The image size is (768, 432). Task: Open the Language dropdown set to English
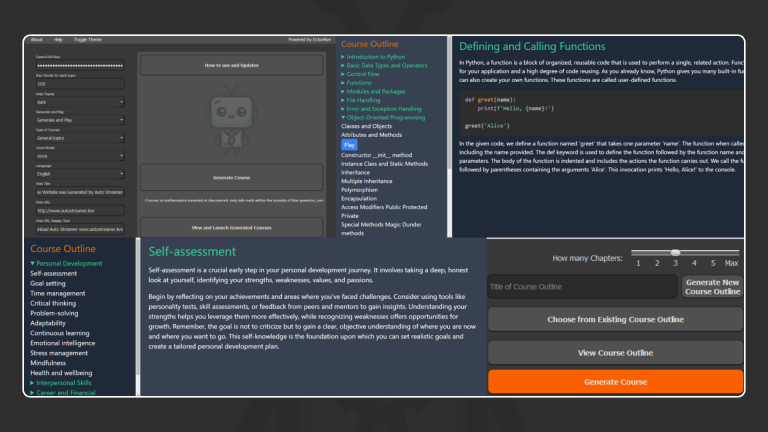pos(79,174)
